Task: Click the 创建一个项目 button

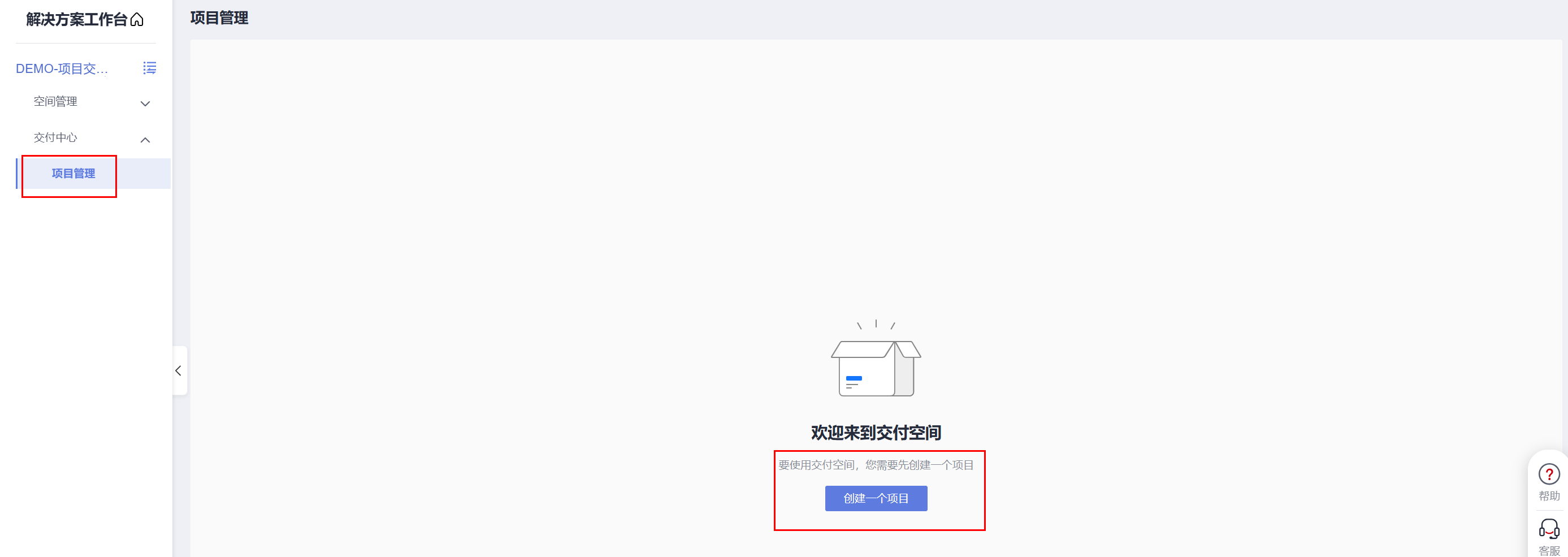Action: tap(876, 499)
